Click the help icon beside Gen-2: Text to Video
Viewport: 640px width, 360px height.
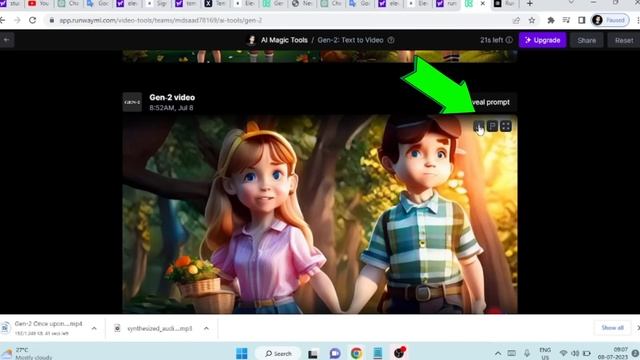(391, 40)
